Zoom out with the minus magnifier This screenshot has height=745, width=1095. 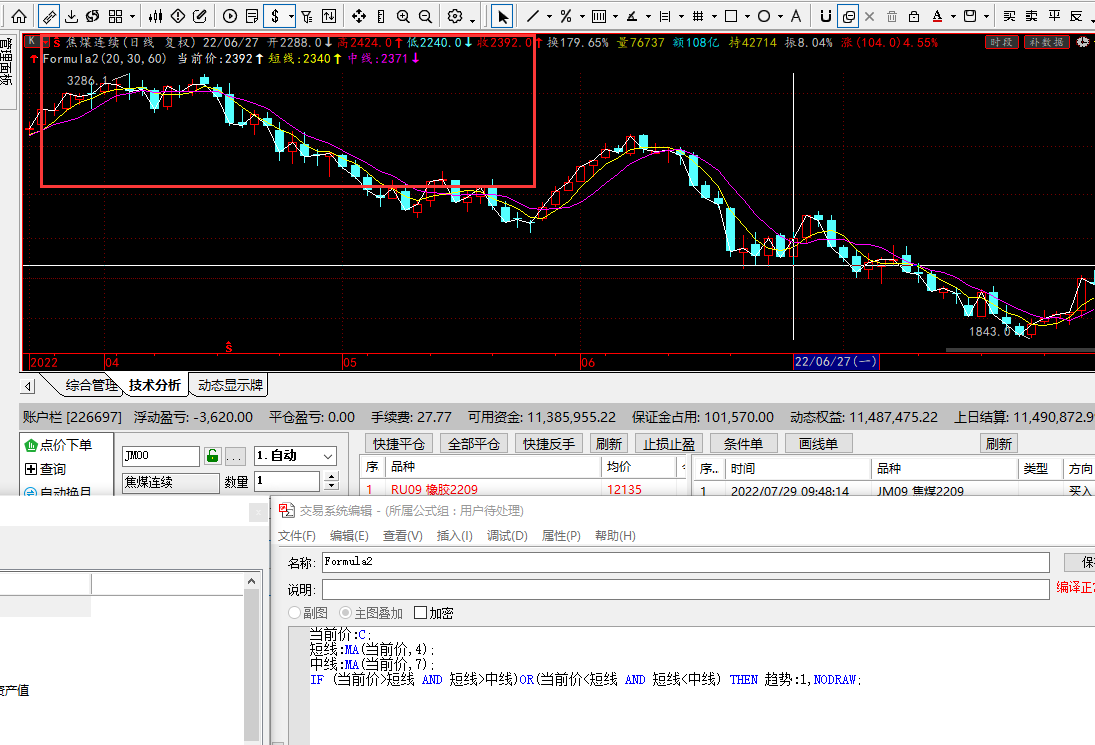425,15
